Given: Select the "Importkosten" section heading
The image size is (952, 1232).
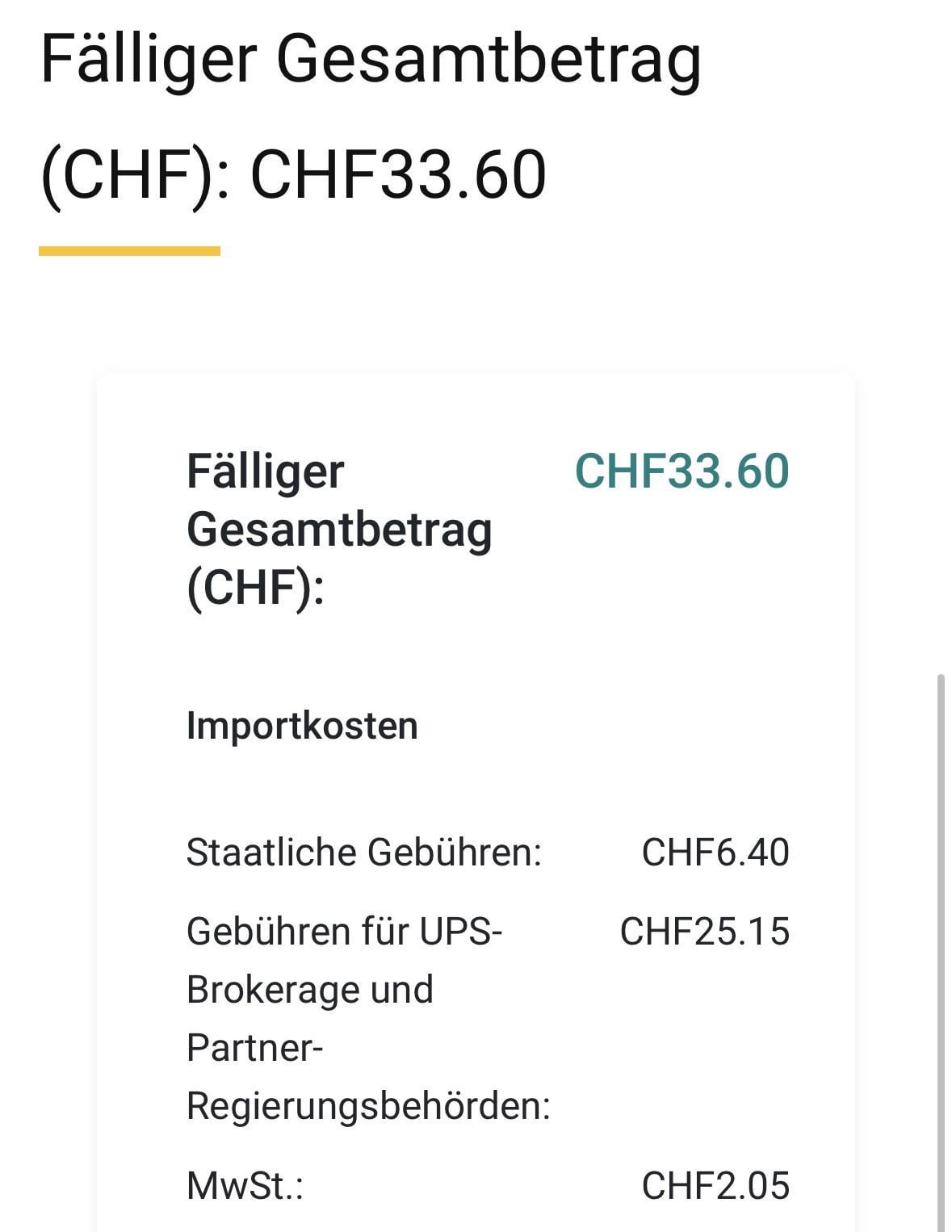Looking at the screenshot, I should (302, 726).
